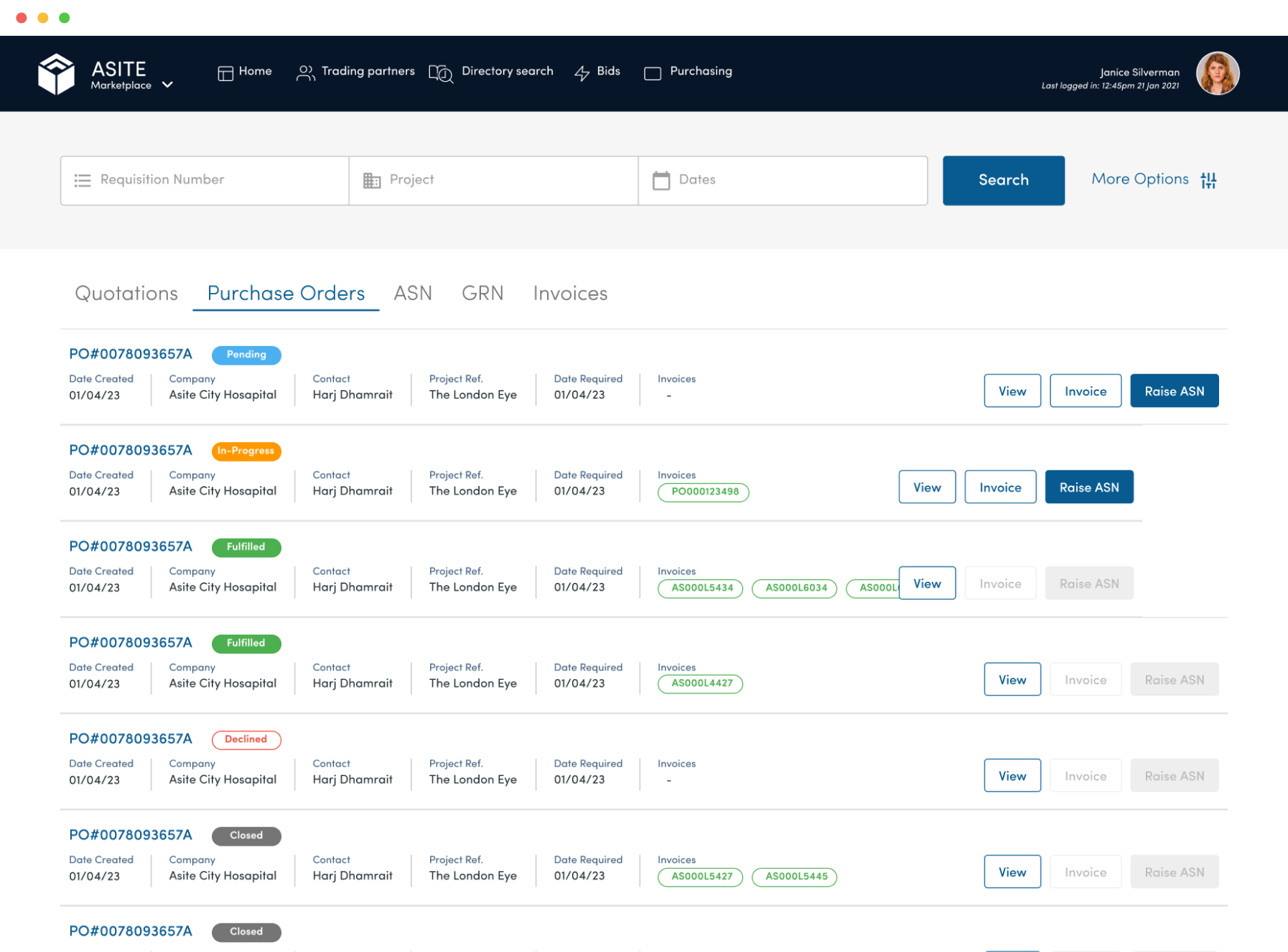
Task: Click the Bids lightning bolt icon
Action: click(582, 73)
